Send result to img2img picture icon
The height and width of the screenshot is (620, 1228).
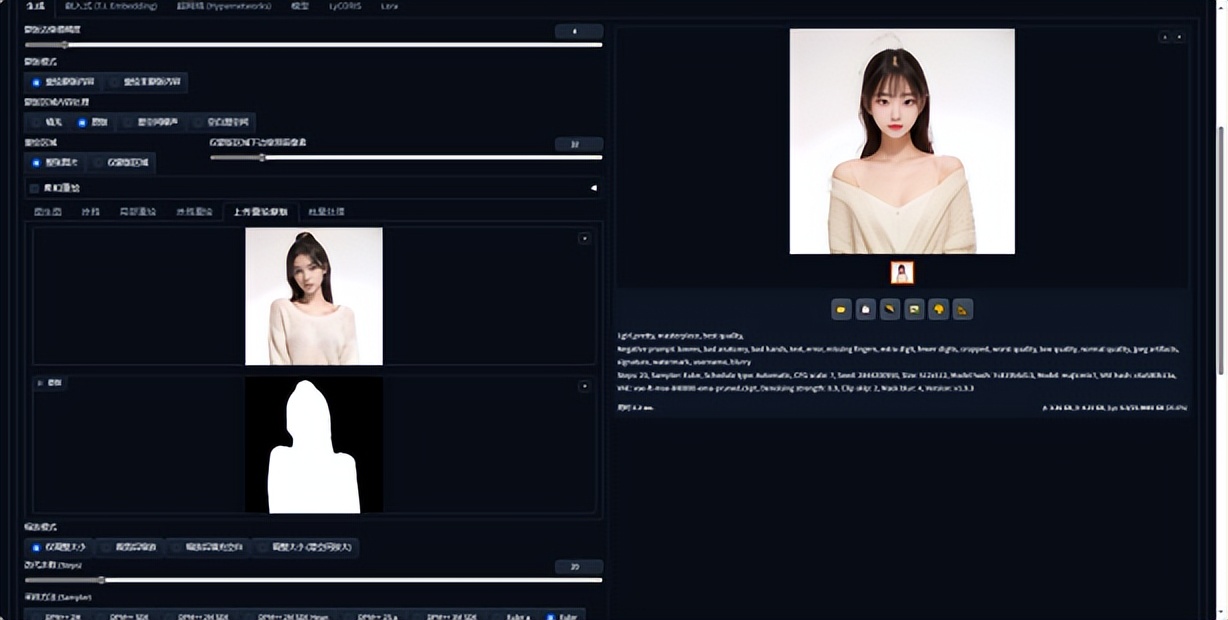click(914, 310)
